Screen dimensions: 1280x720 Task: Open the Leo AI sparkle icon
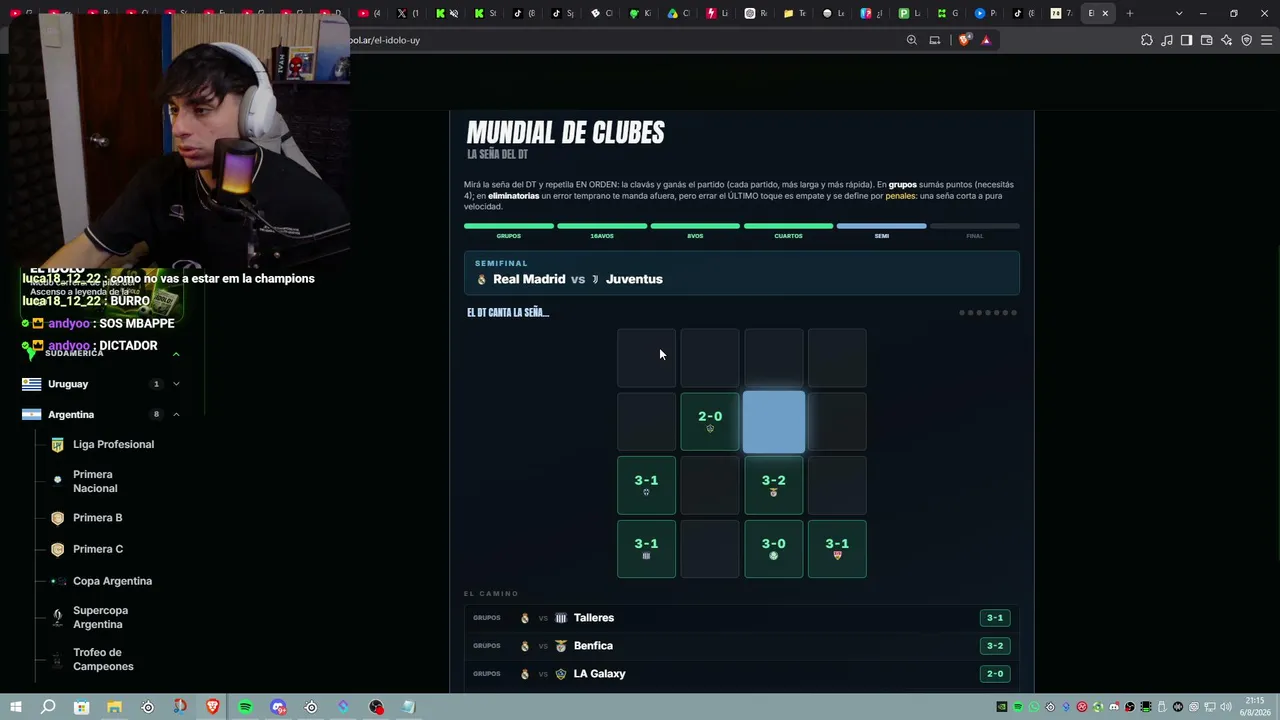tap(1227, 40)
